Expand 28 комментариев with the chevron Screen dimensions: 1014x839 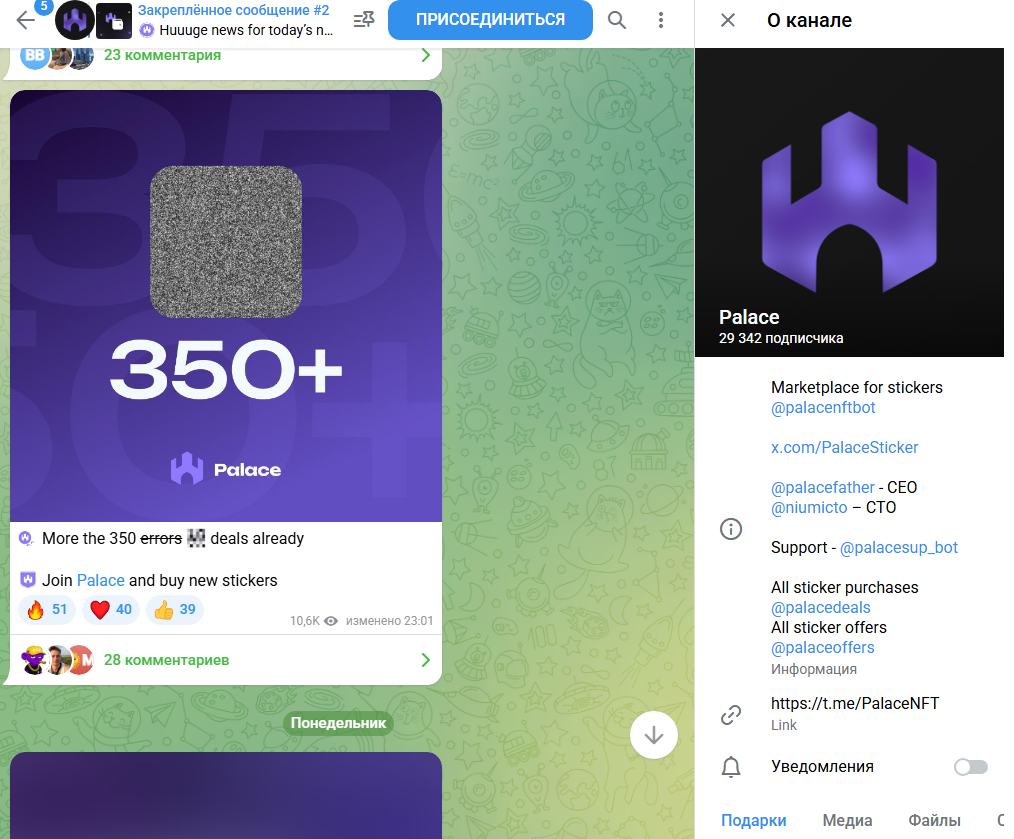[426, 660]
